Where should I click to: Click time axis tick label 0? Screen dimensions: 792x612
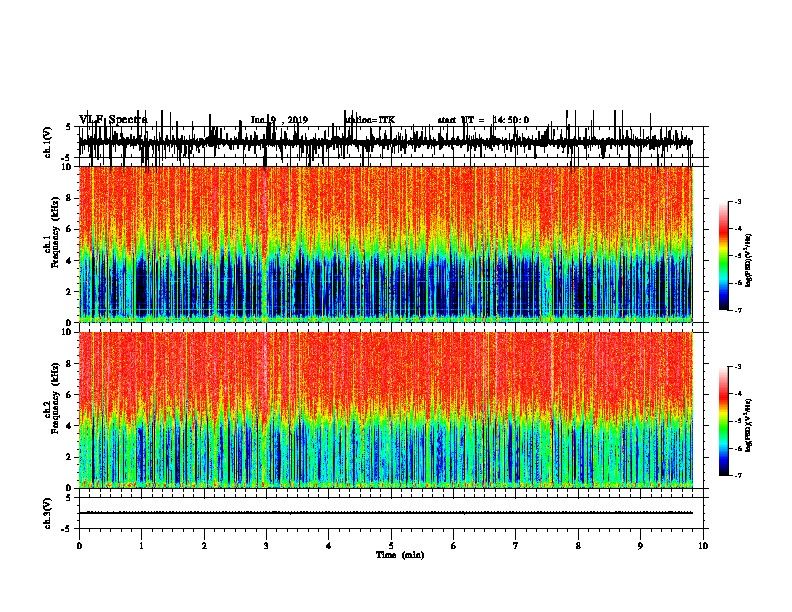[79, 546]
